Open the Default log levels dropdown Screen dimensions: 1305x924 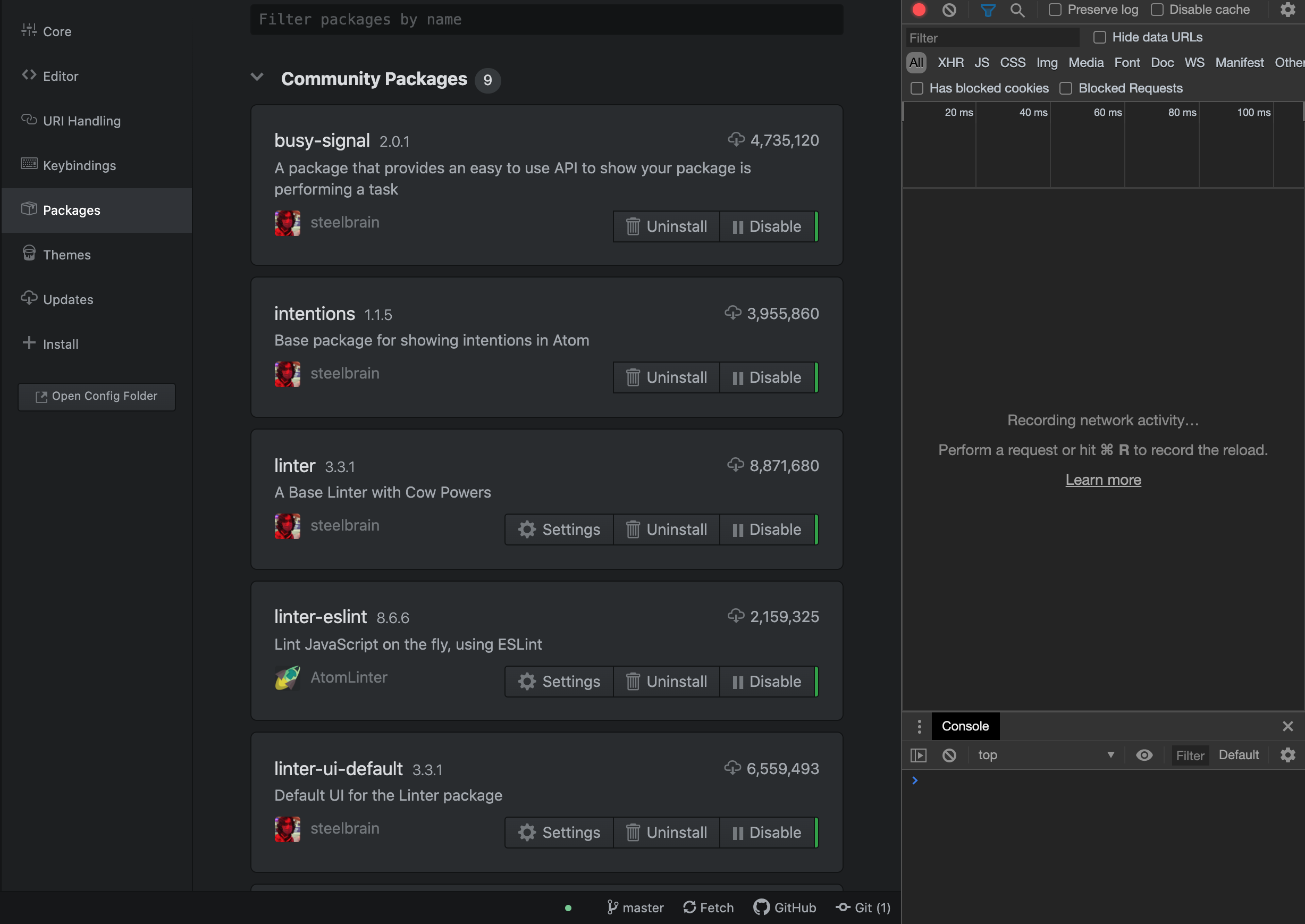[1239, 755]
